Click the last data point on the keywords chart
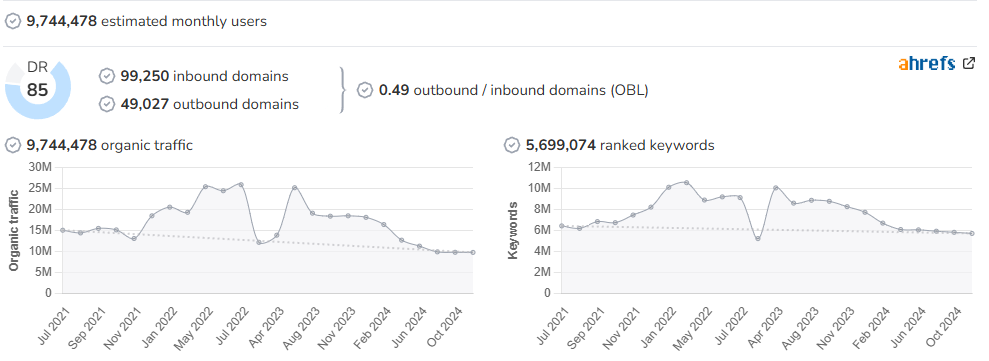This screenshot has height=361, width=989. click(x=972, y=234)
